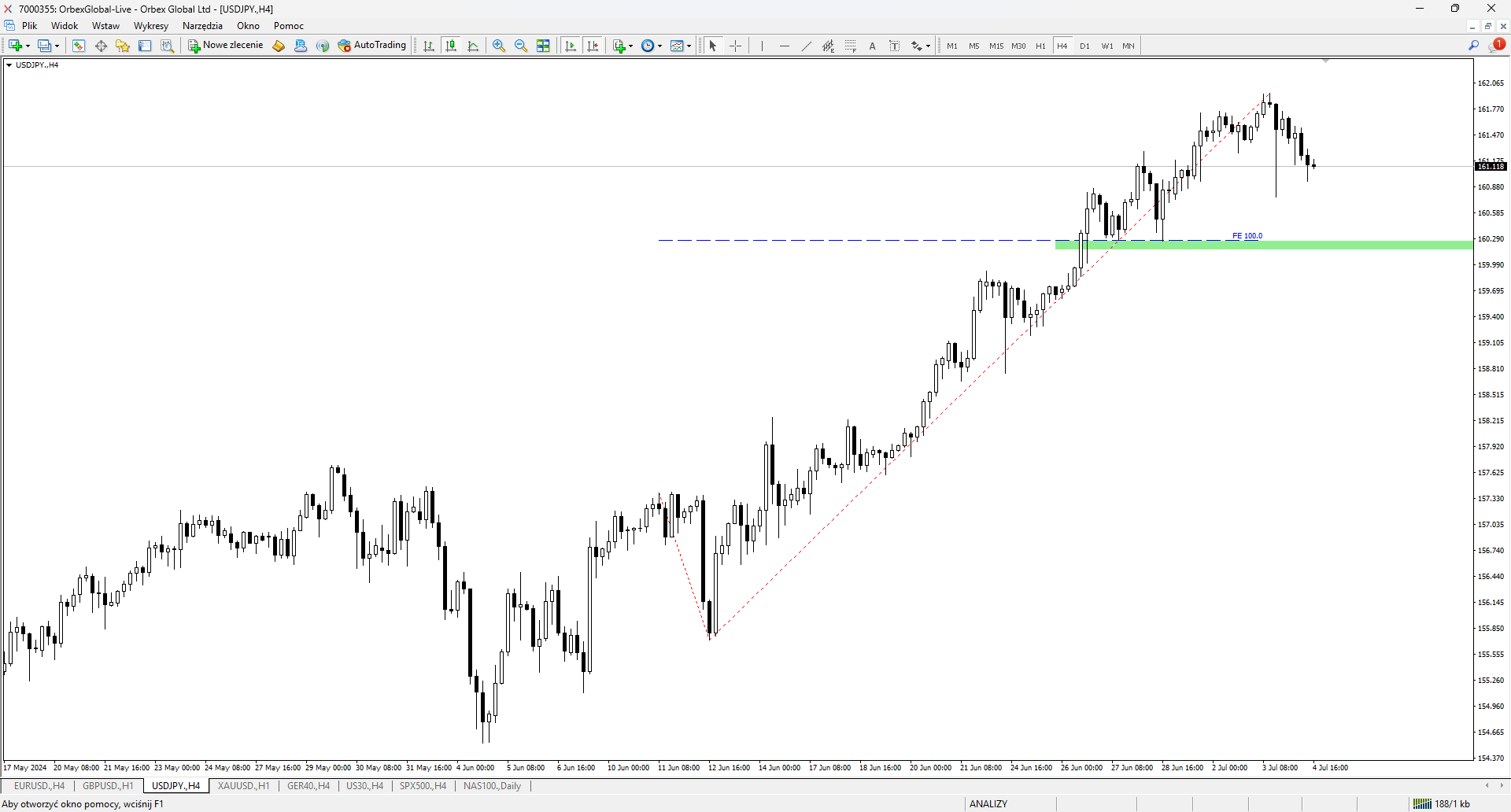Set timeframe to H1
This screenshot has height=812, width=1511.
(1040, 46)
